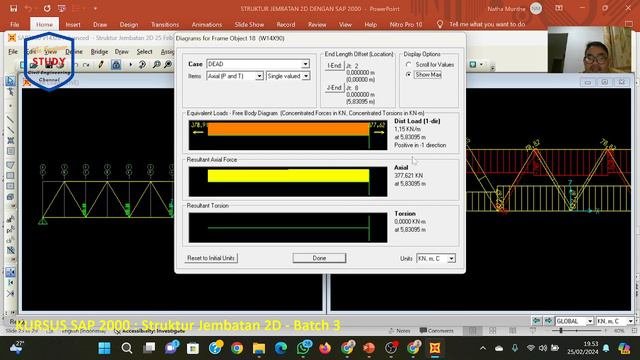Open PowerPoint Comments button
Screen dimensions: 640x360
tap(437, 331)
